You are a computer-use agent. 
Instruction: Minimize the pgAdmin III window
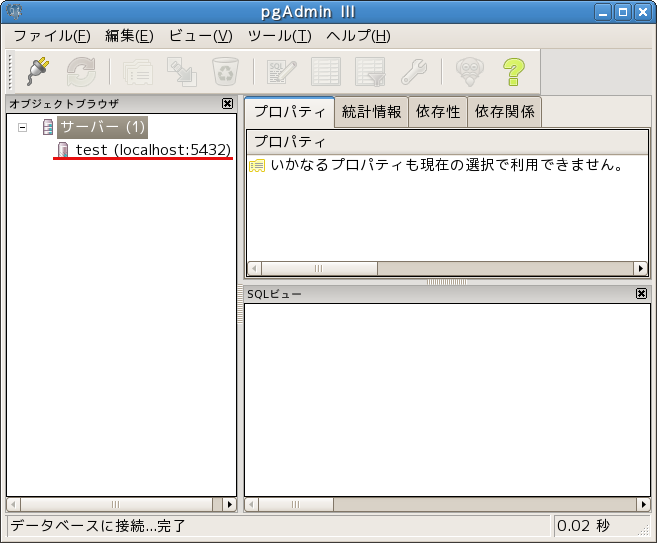[x=603, y=12]
